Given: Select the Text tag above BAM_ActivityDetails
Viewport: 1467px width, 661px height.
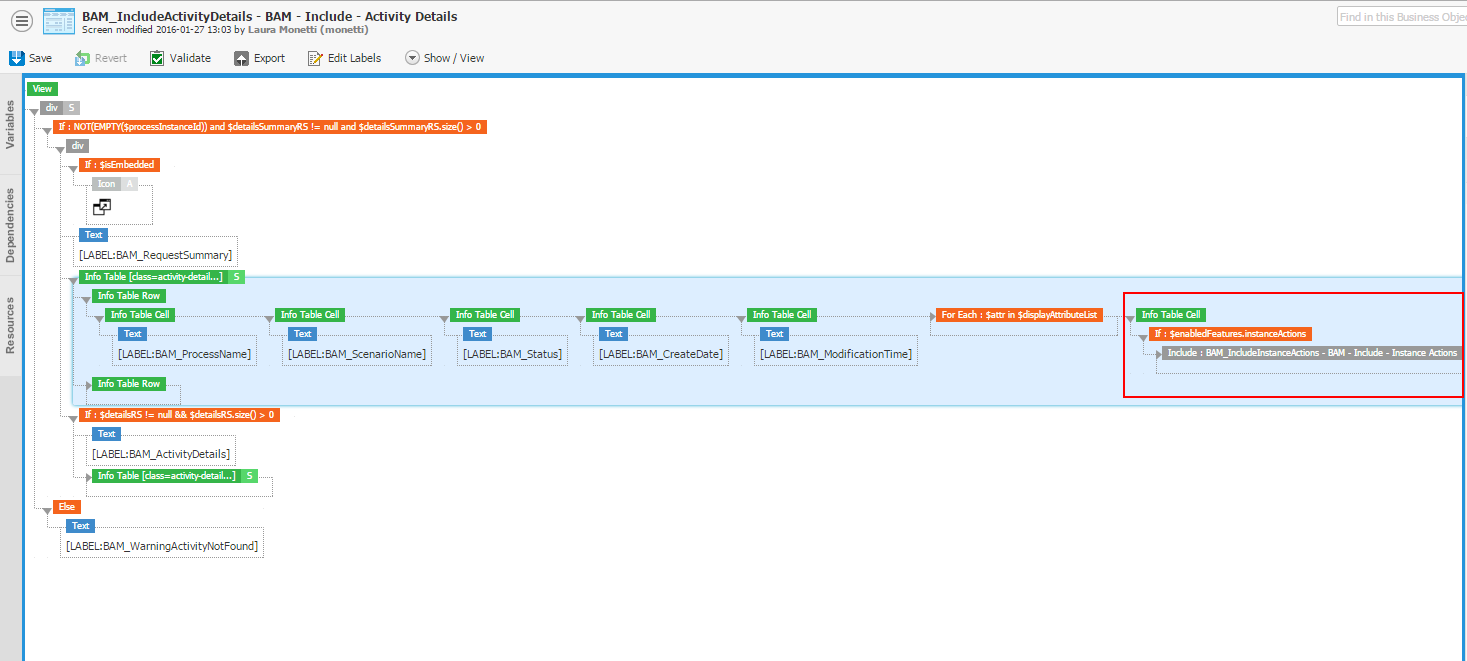Looking at the screenshot, I should pos(107,434).
